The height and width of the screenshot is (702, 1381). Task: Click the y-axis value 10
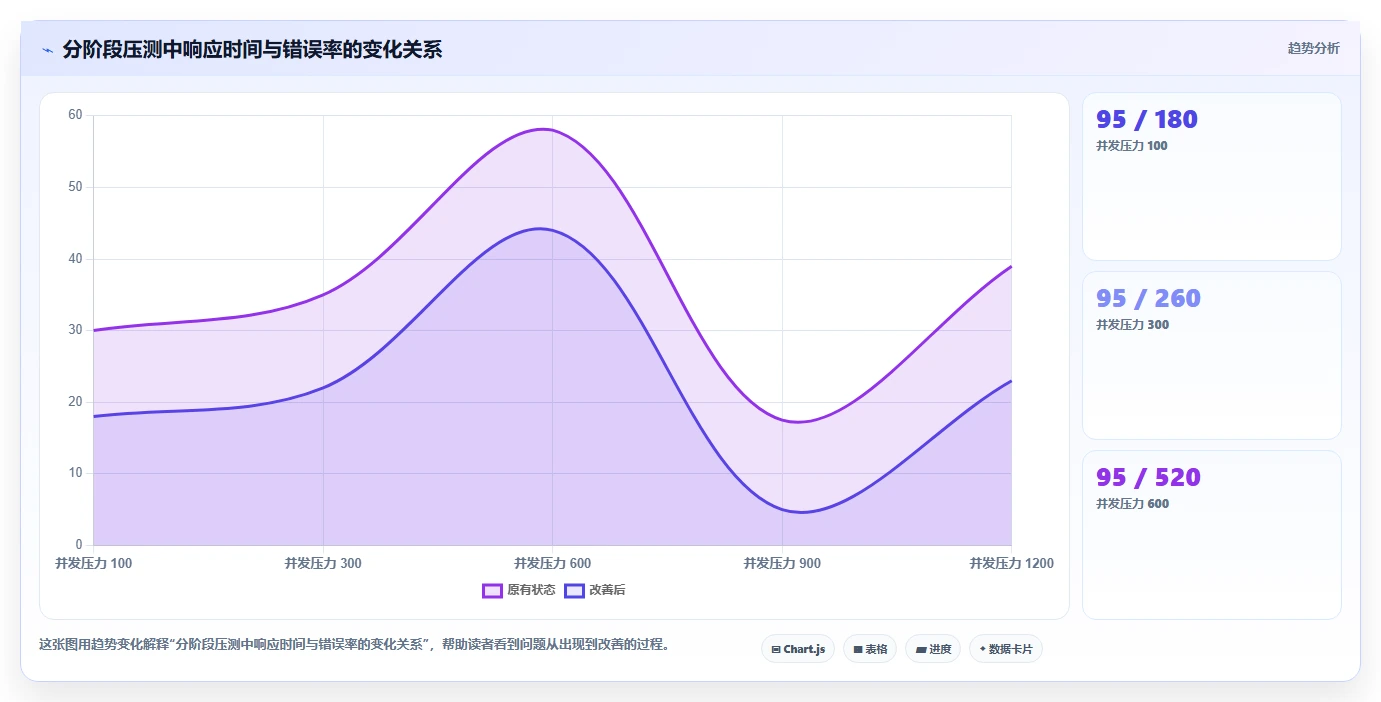75,473
